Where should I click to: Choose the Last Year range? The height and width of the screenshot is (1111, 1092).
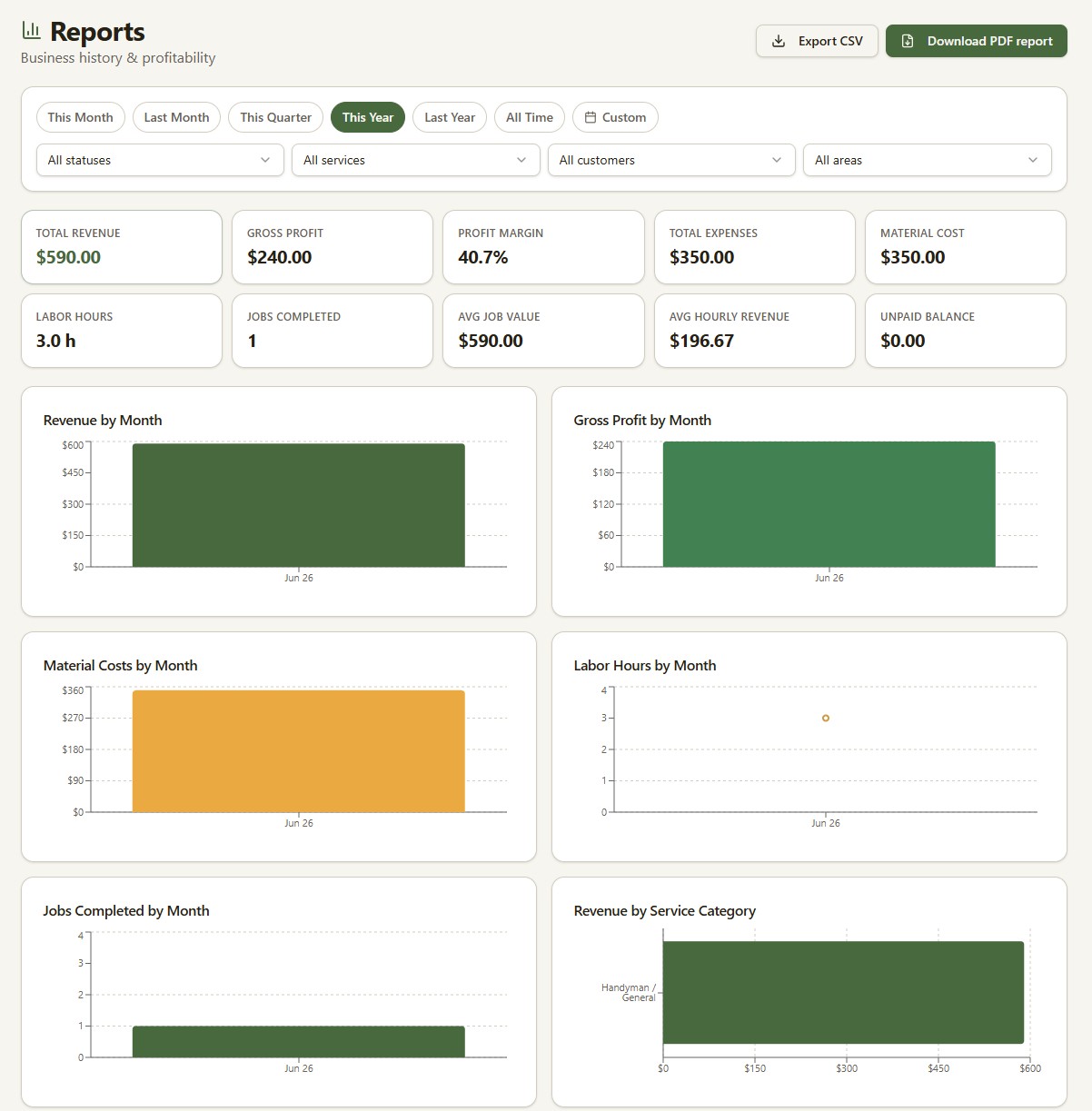tap(450, 117)
